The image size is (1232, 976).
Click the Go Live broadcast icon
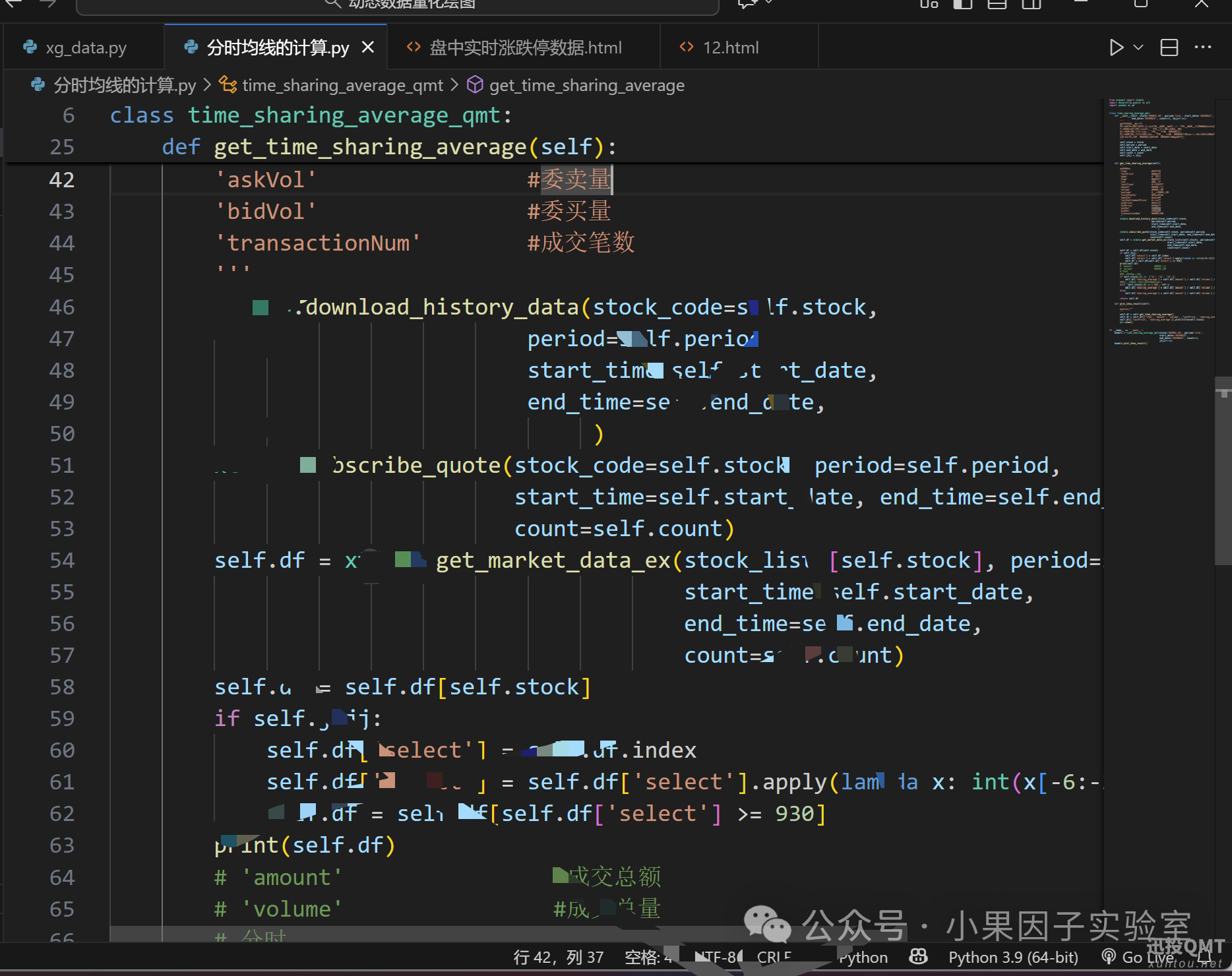[x=1109, y=957]
